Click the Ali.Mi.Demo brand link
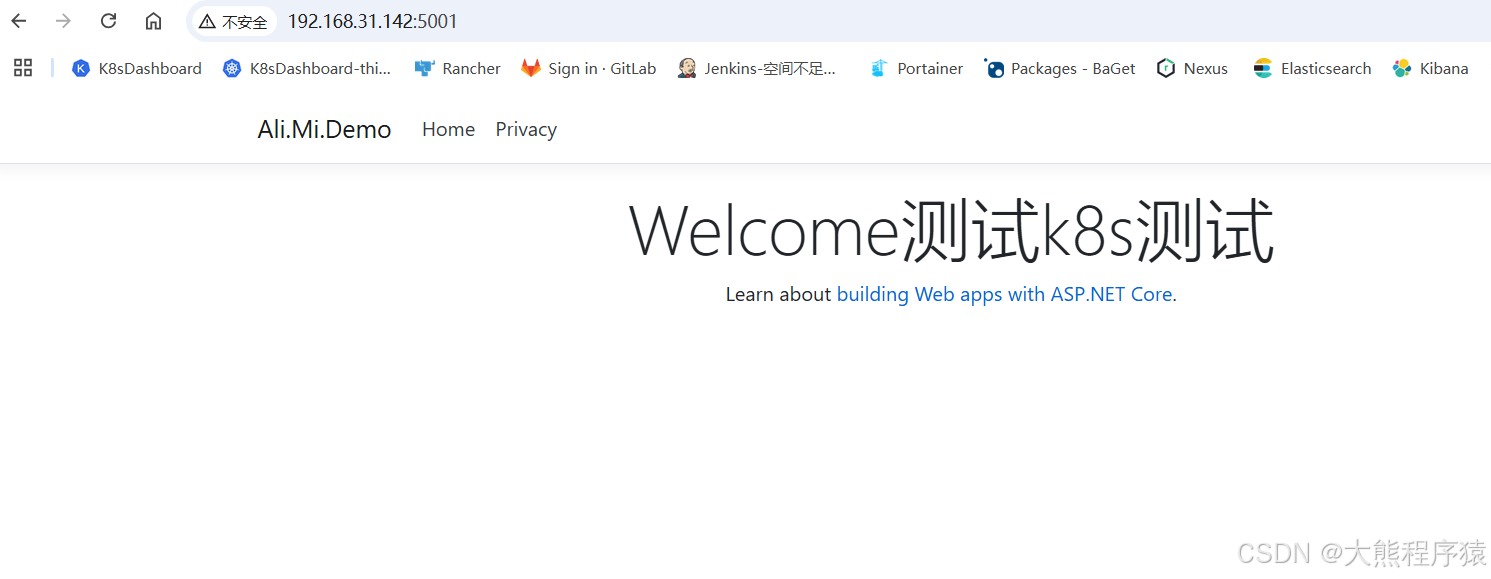 tap(324, 129)
